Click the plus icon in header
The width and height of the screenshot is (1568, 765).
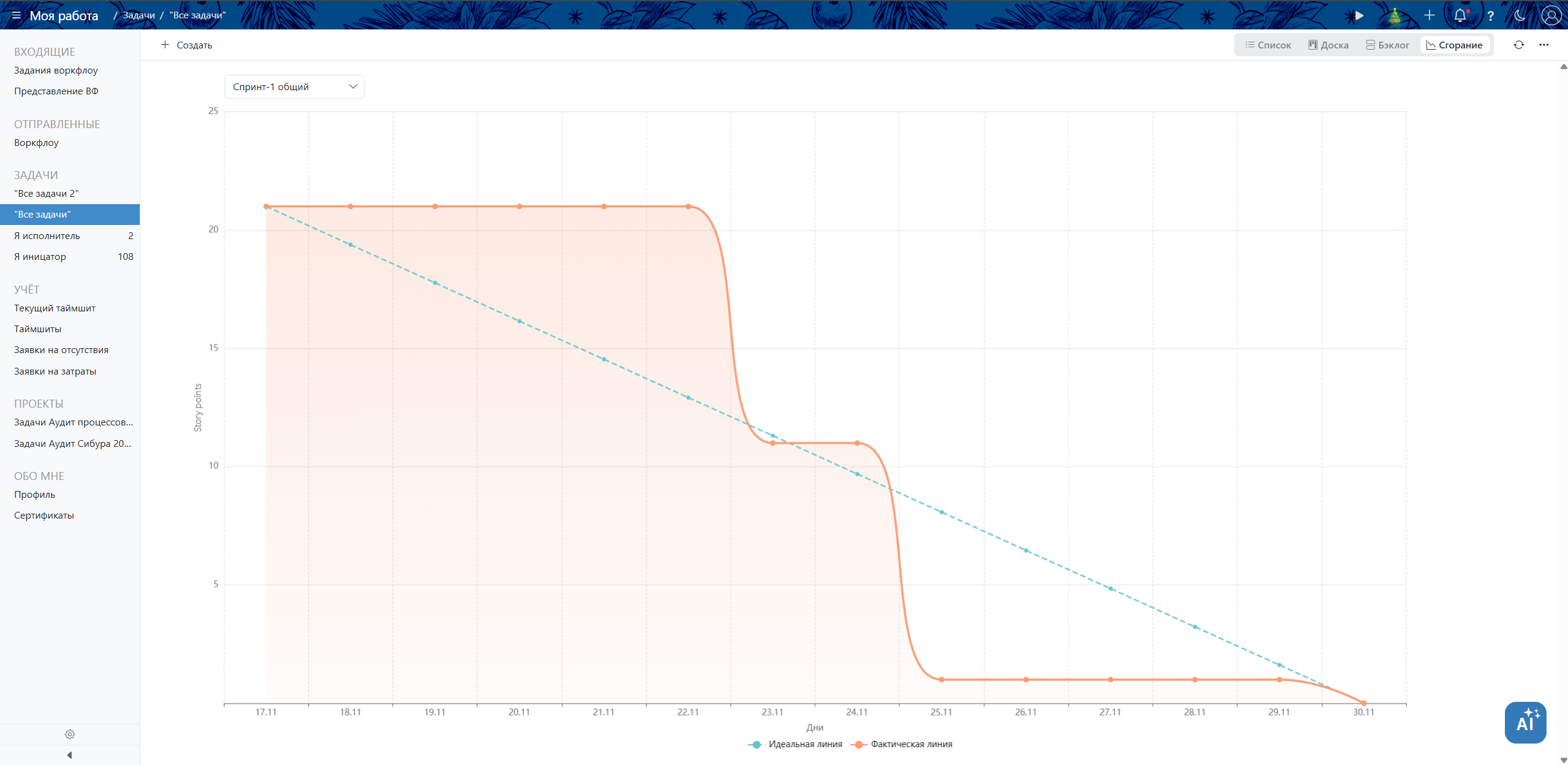(1429, 15)
